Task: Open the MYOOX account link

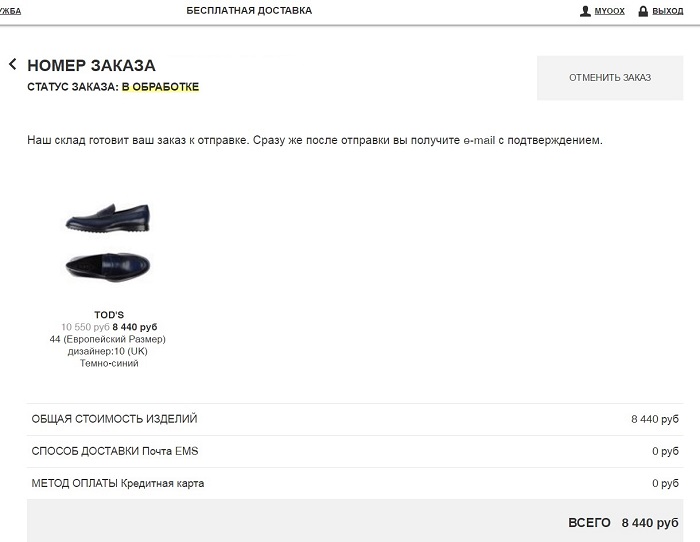Action: [609, 11]
